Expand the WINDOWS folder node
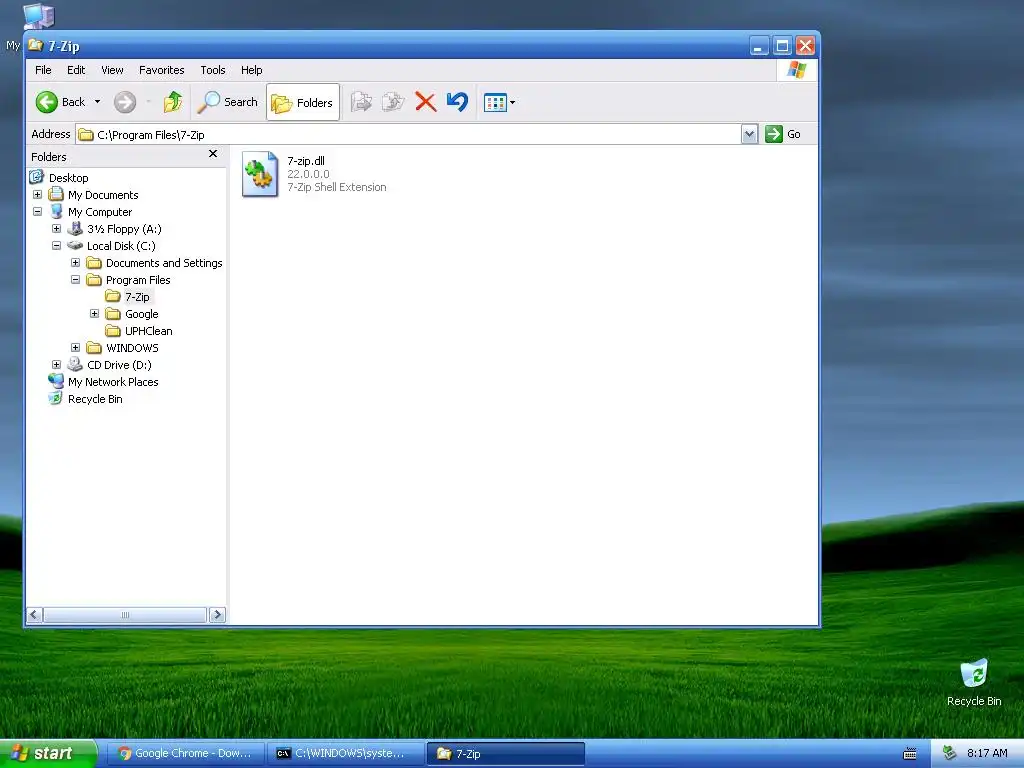 pos(75,347)
